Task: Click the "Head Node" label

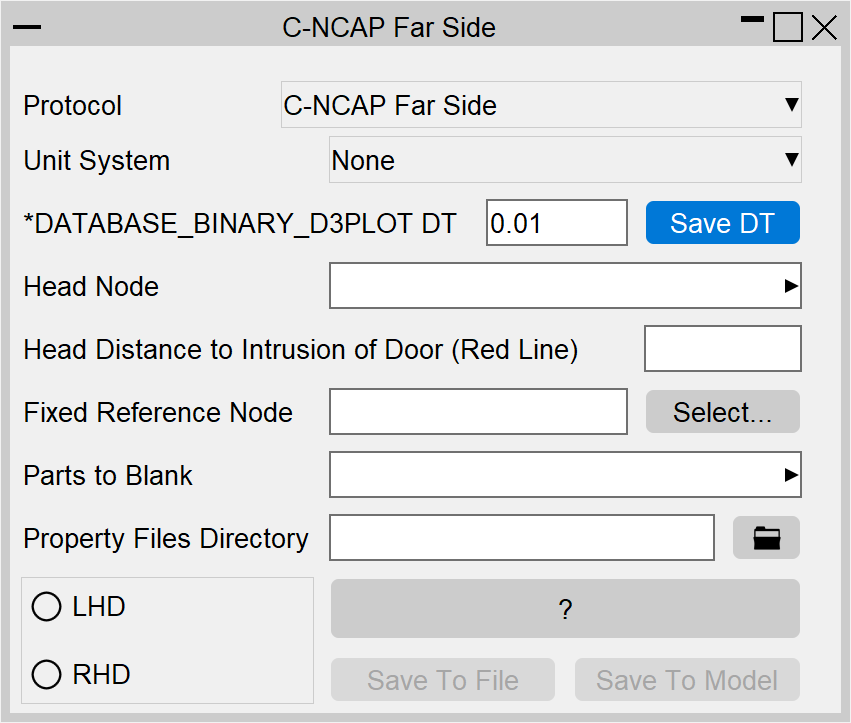Action: point(91,286)
